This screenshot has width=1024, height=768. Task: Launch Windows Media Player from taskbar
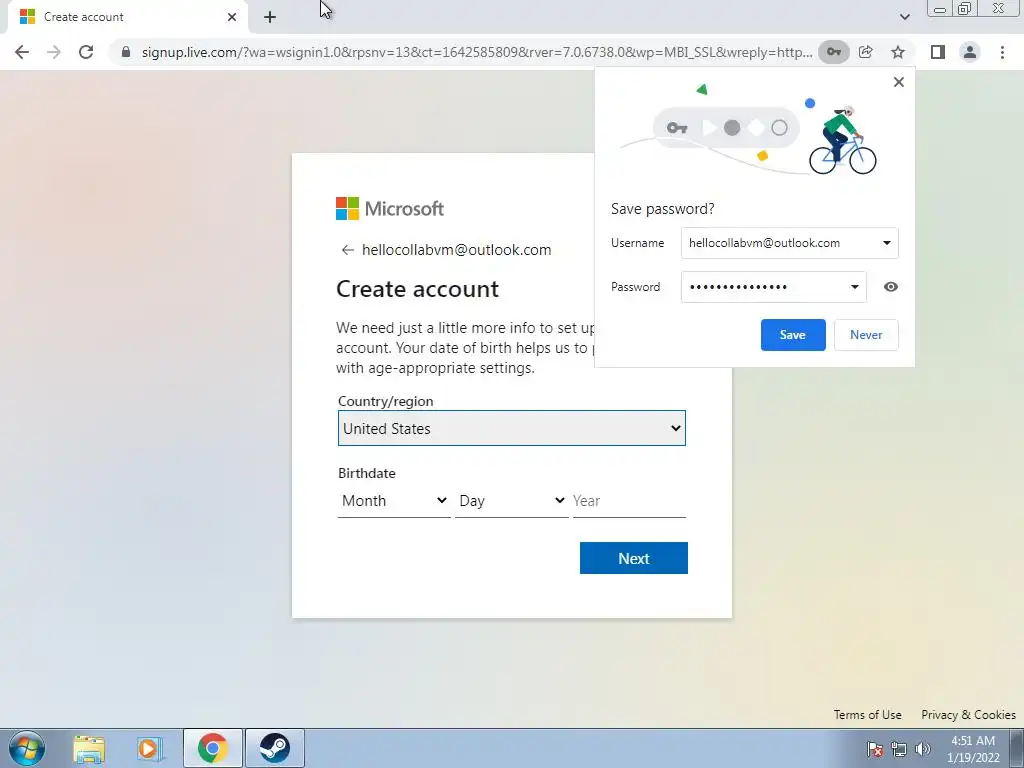[x=150, y=748]
